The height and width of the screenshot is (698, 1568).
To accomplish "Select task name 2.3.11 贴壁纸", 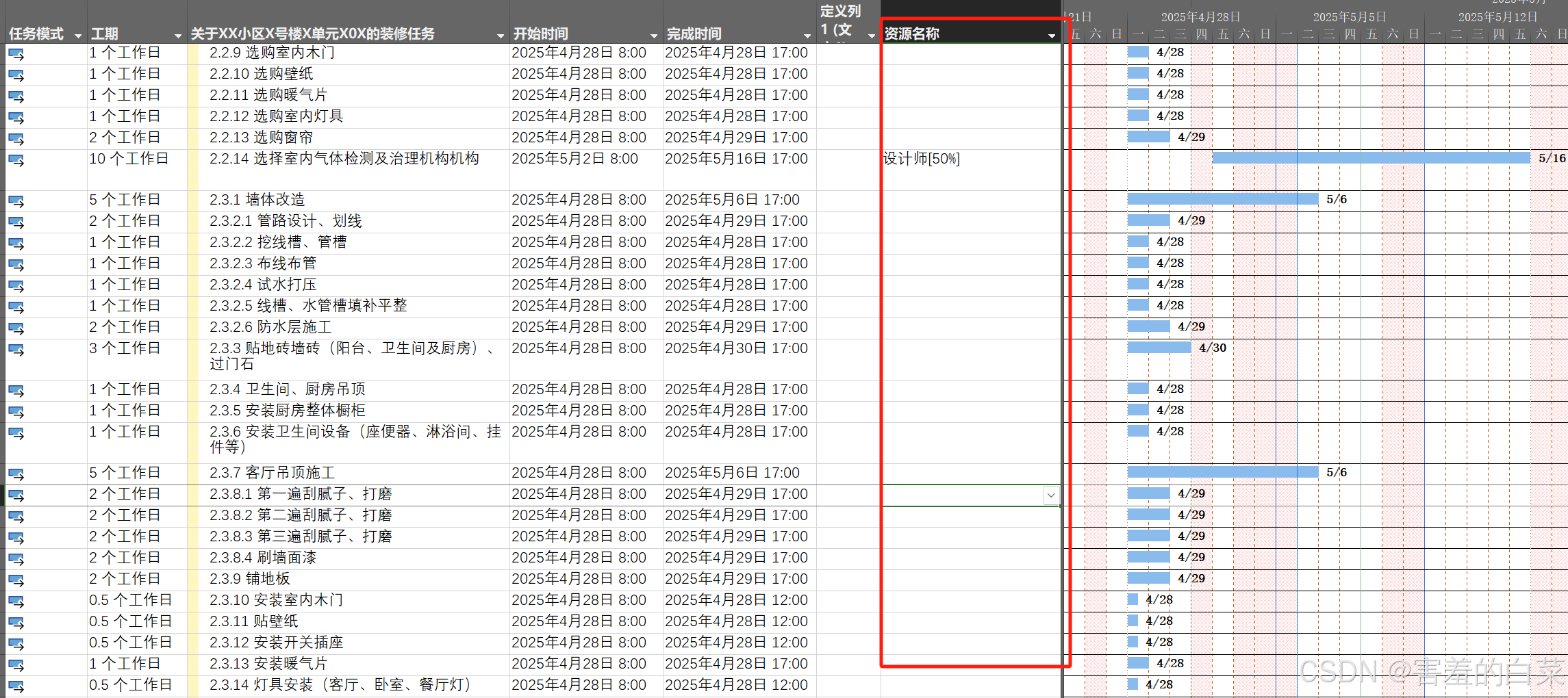I will (253, 621).
